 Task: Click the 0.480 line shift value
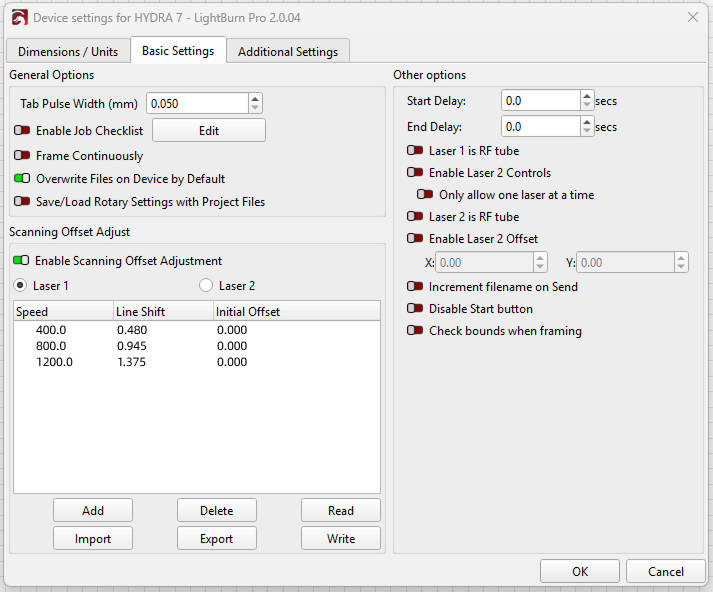pyautogui.click(x=132, y=330)
